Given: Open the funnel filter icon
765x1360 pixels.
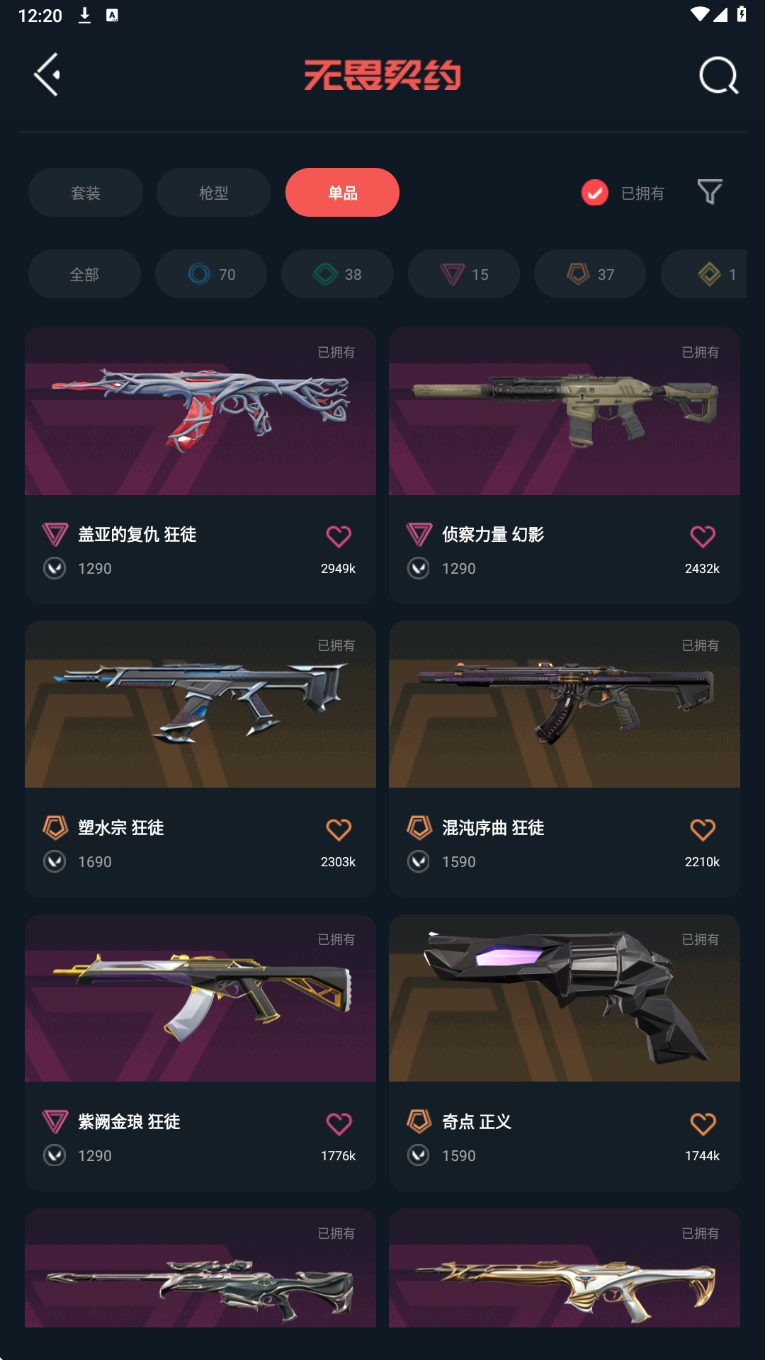Looking at the screenshot, I should tap(710, 192).
